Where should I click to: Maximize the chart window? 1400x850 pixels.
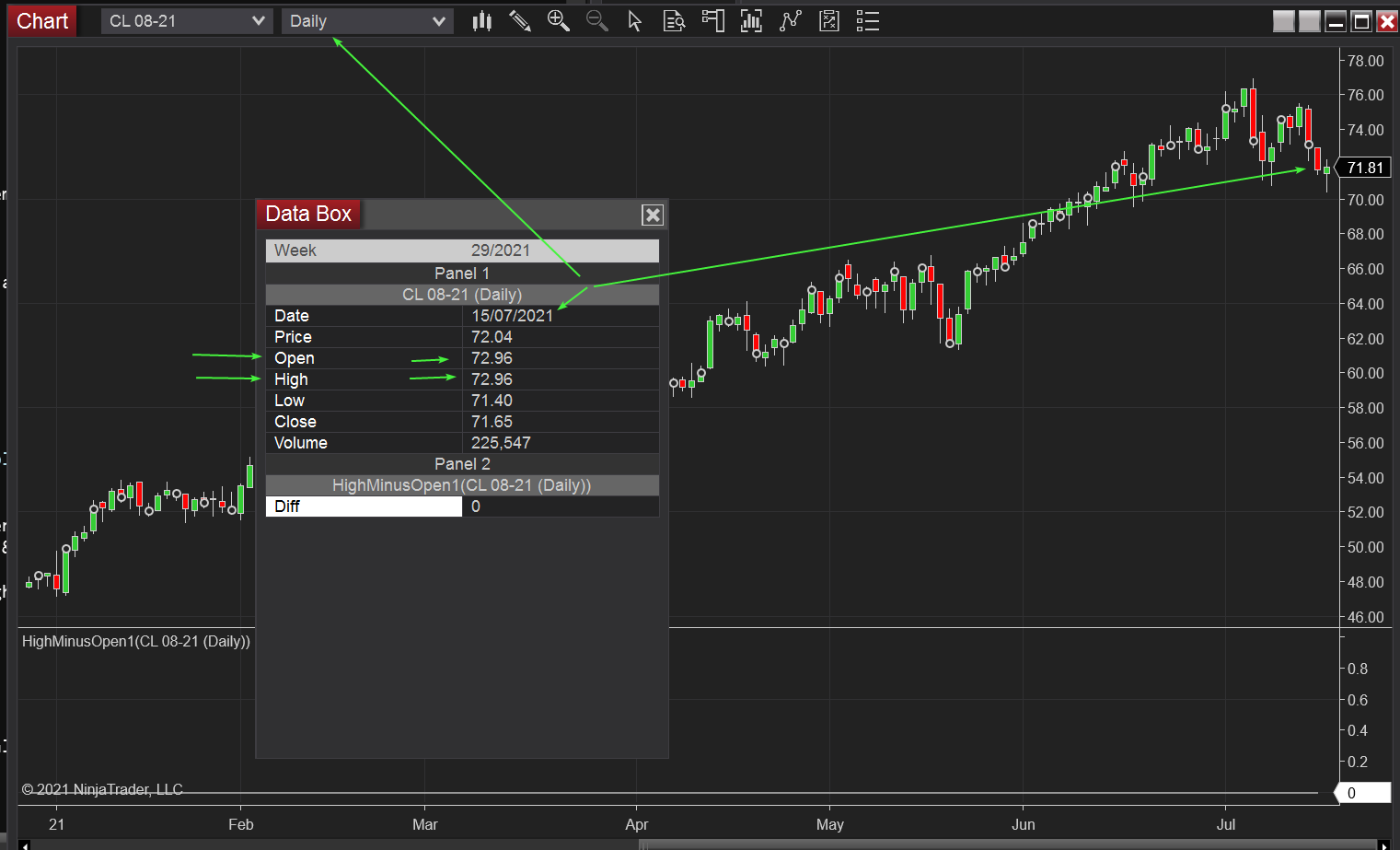[x=1360, y=21]
